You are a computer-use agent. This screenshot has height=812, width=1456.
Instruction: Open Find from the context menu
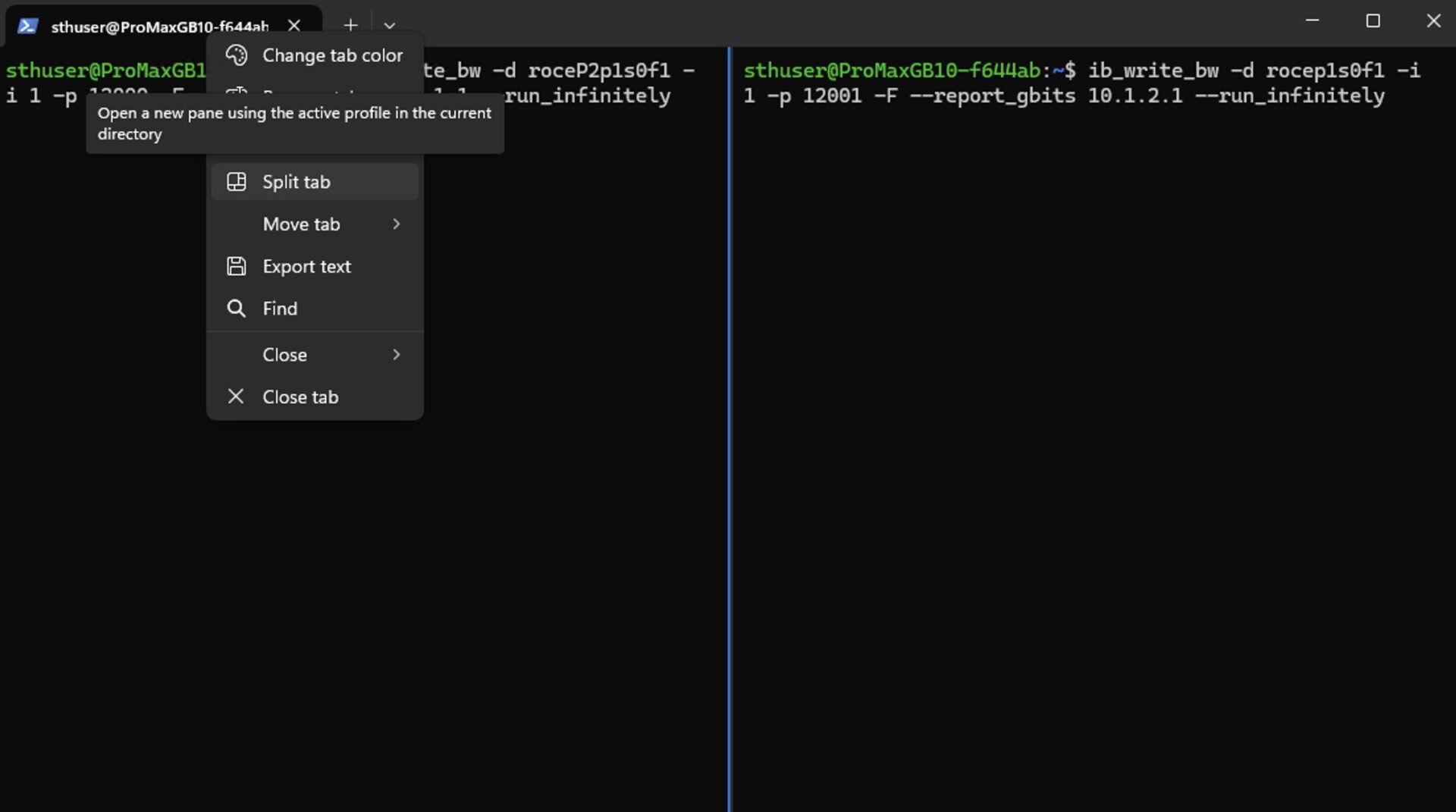(x=279, y=308)
